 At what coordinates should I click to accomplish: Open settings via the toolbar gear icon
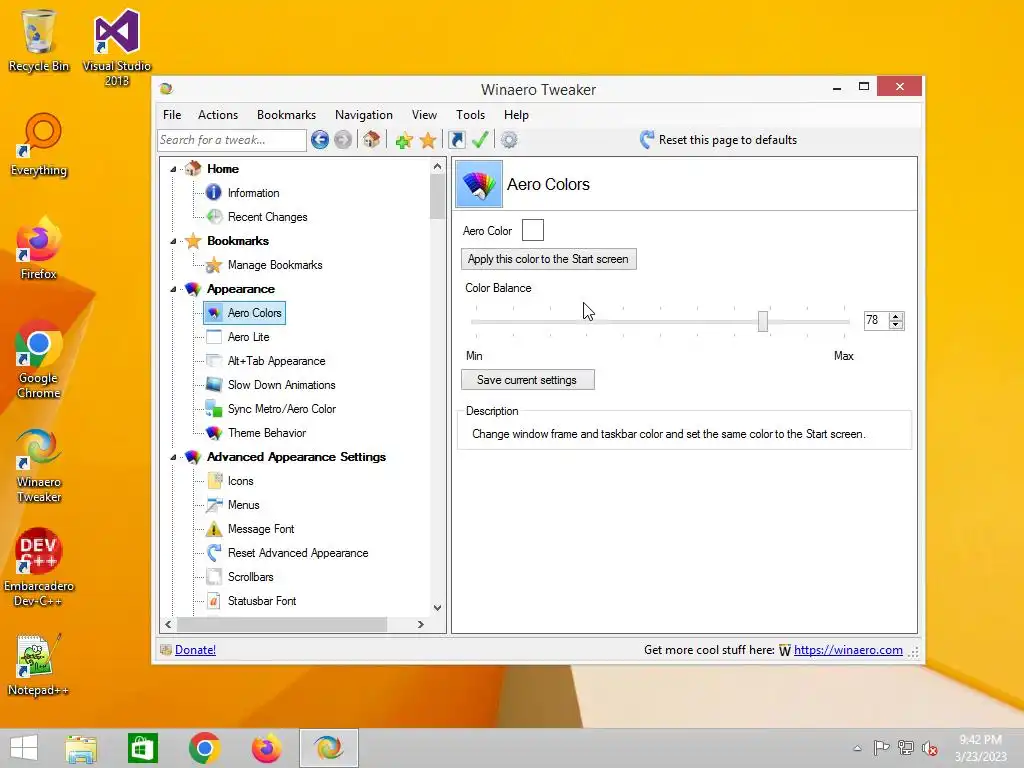tap(509, 140)
